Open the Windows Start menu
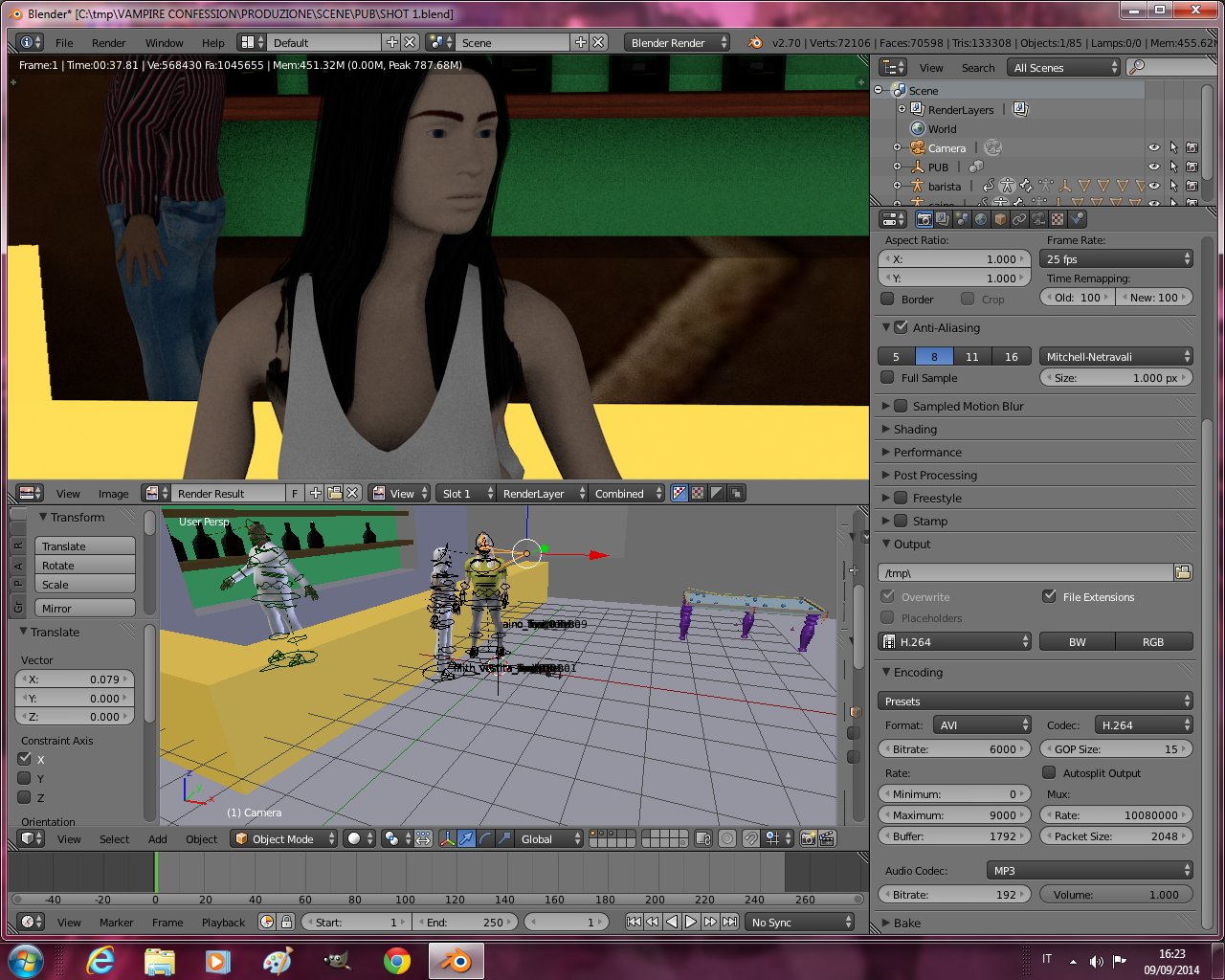The image size is (1225, 980). (26, 960)
